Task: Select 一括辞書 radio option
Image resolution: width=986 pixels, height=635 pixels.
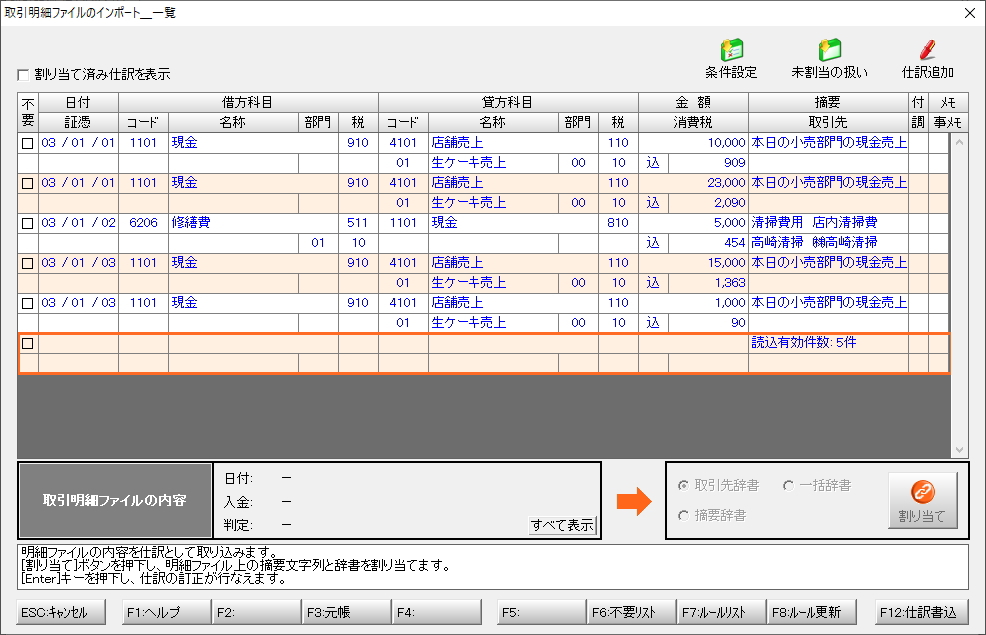Action: click(x=789, y=485)
